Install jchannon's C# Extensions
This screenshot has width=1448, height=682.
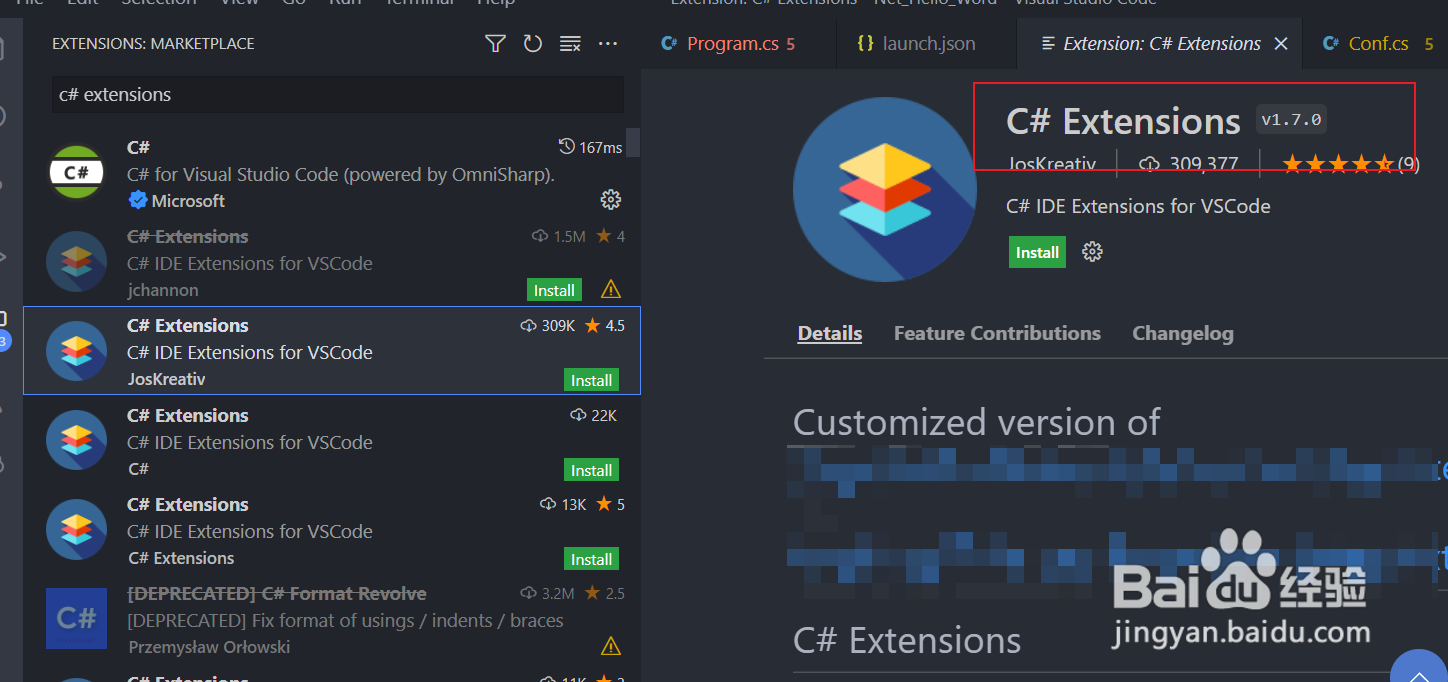click(x=554, y=290)
